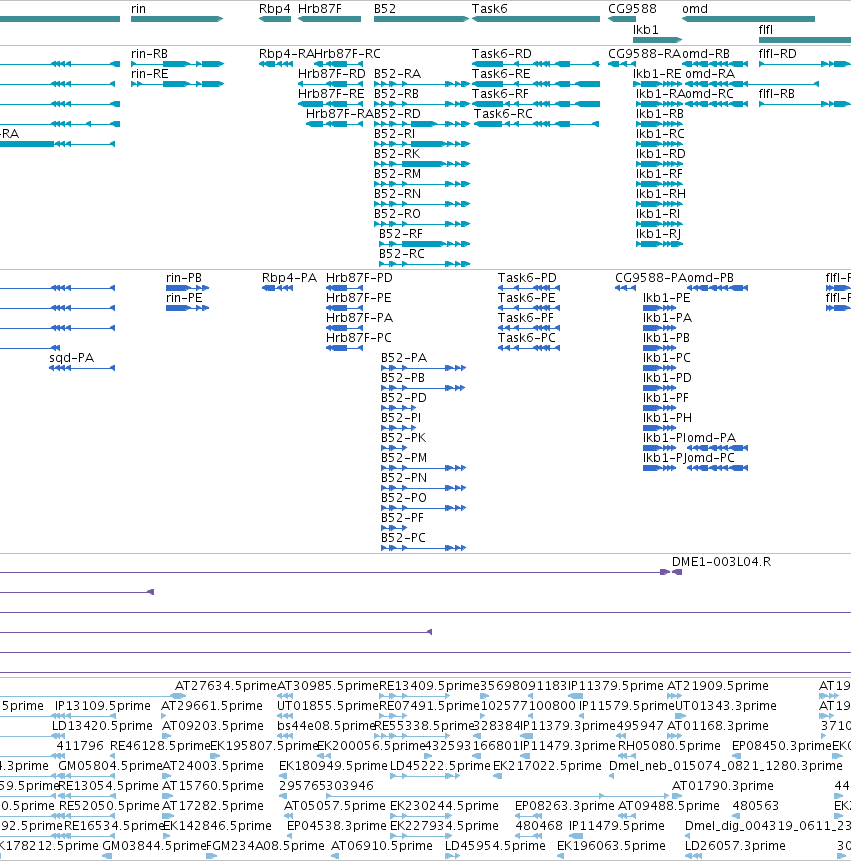This screenshot has width=851, height=861.
Task: Select the omd gene label in top track
Action: [695, 9]
